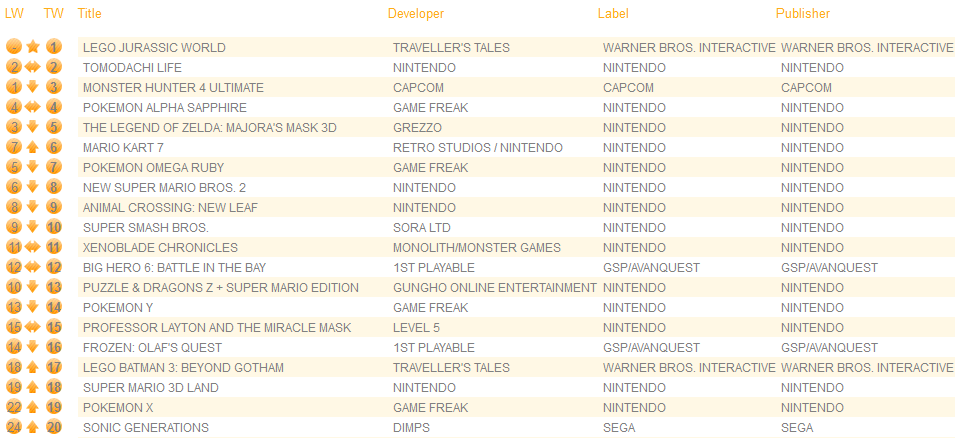Image resolution: width=958 pixels, height=439 pixels.
Task: Click the Title column header
Action: point(90,13)
